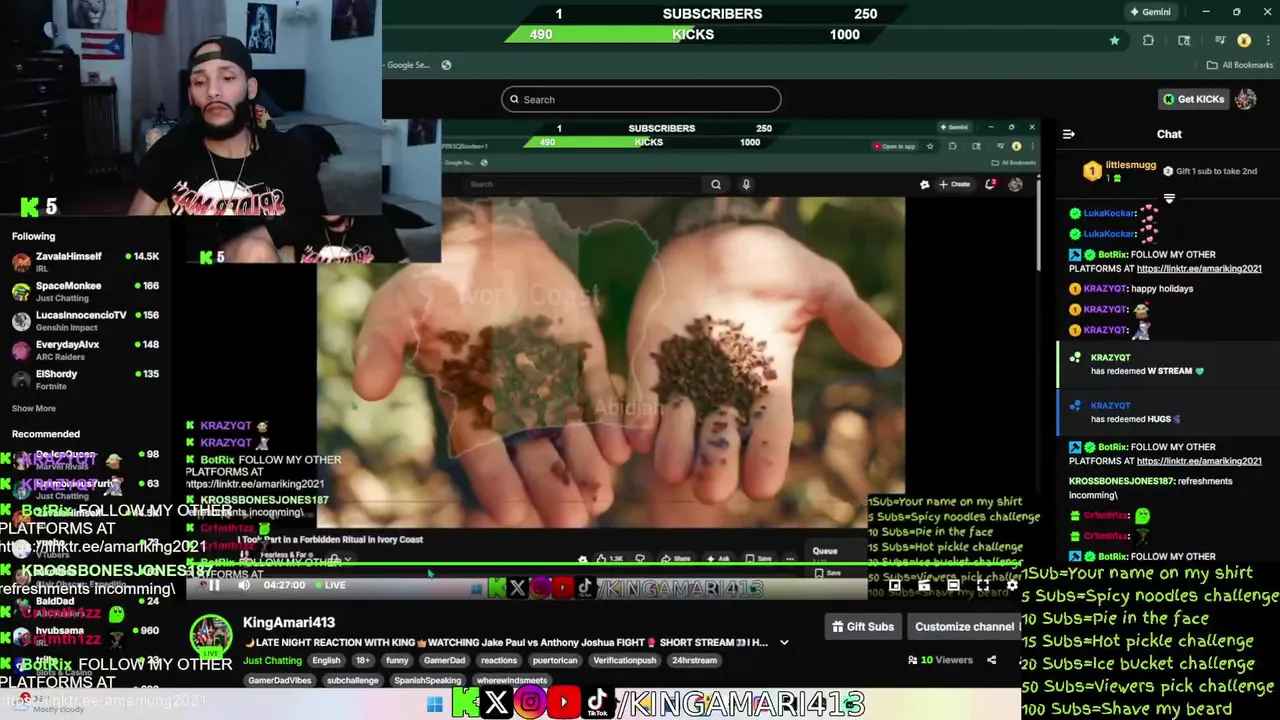This screenshot has height=720, width=1280.
Task: Open the Just Chatting category link
Action: pyautogui.click(x=272, y=661)
